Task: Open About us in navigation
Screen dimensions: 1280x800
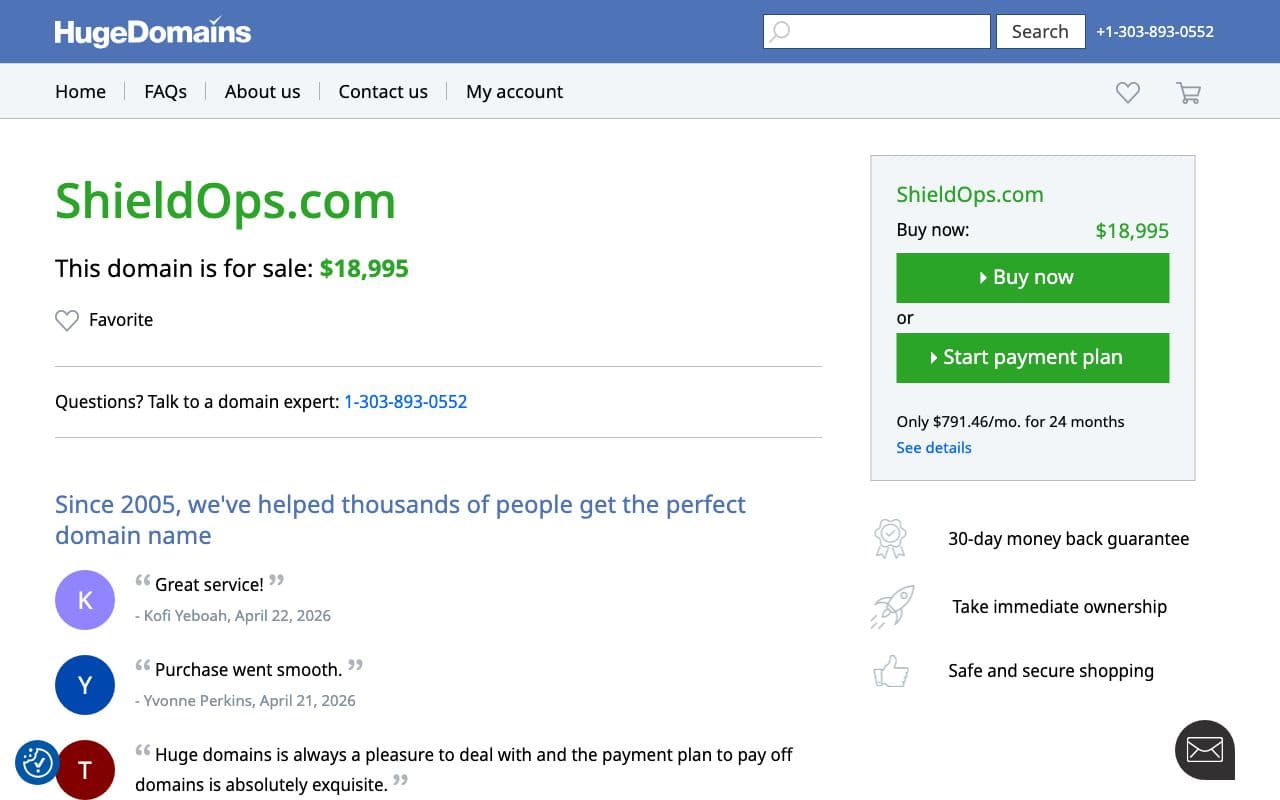Action: tap(262, 92)
